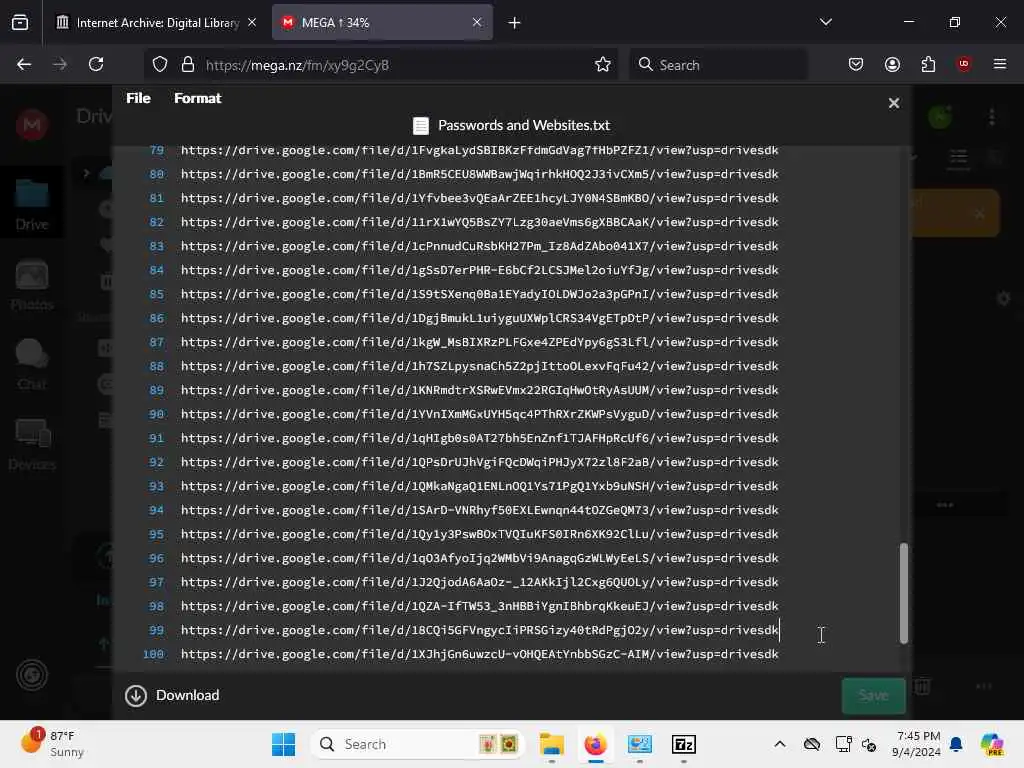Image resolution: width=1024 pixels, height=768 pixels.
Task: Open Photos section in MEGA sidebar
Action: pos(31,285)
